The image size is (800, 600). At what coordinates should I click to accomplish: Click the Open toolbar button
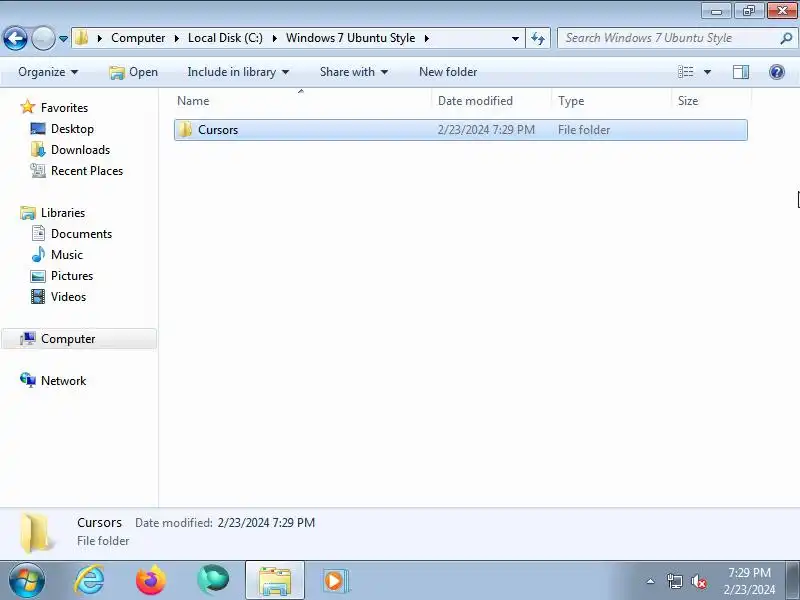point(134,72)
